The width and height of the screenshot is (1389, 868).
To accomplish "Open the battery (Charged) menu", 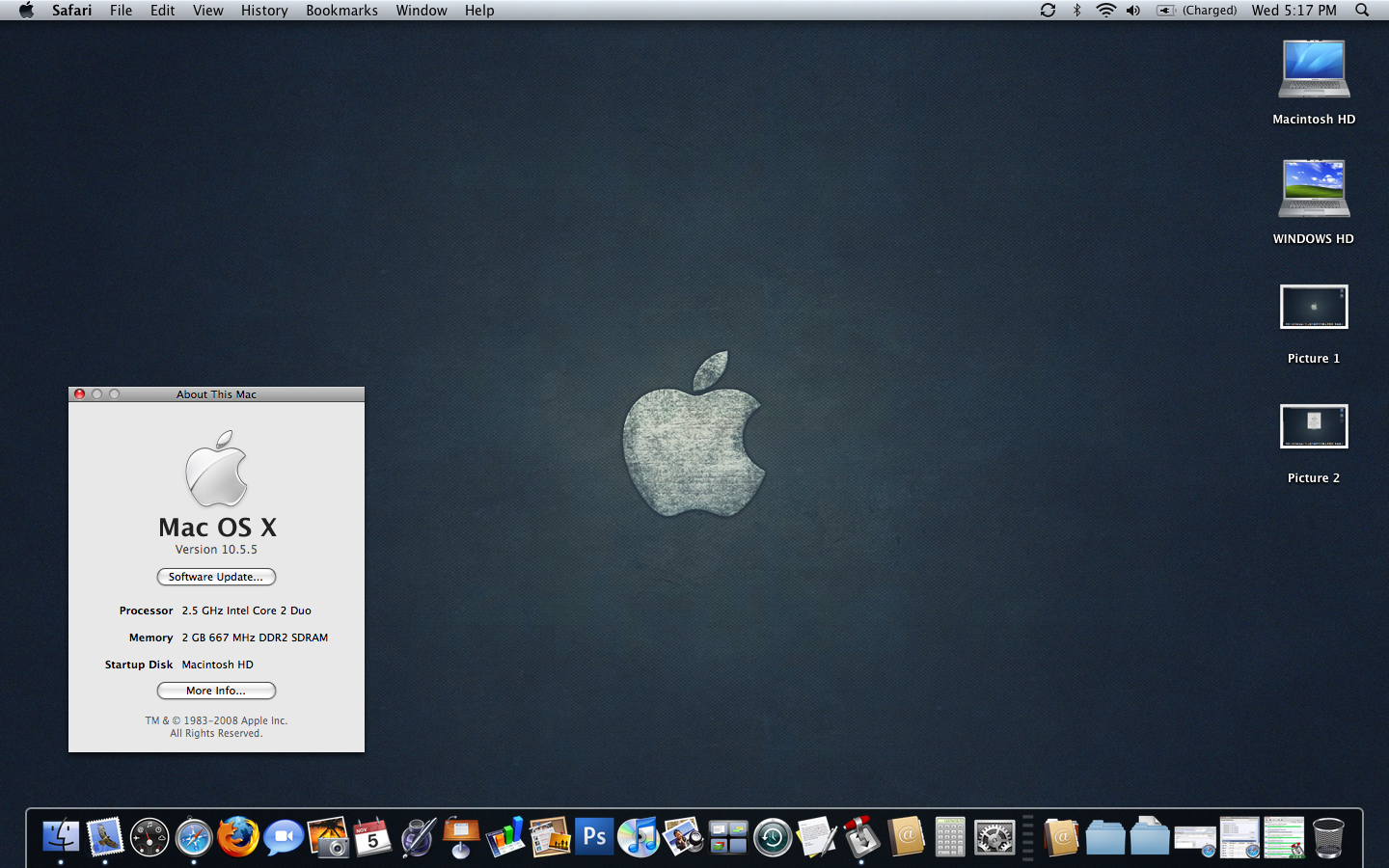I will coord(1197,11).
